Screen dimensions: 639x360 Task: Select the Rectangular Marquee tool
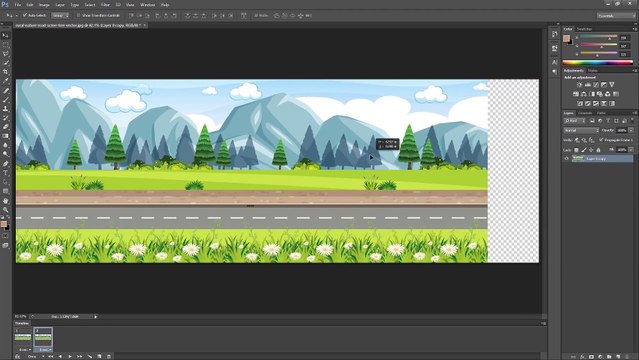tap(5, 44)
